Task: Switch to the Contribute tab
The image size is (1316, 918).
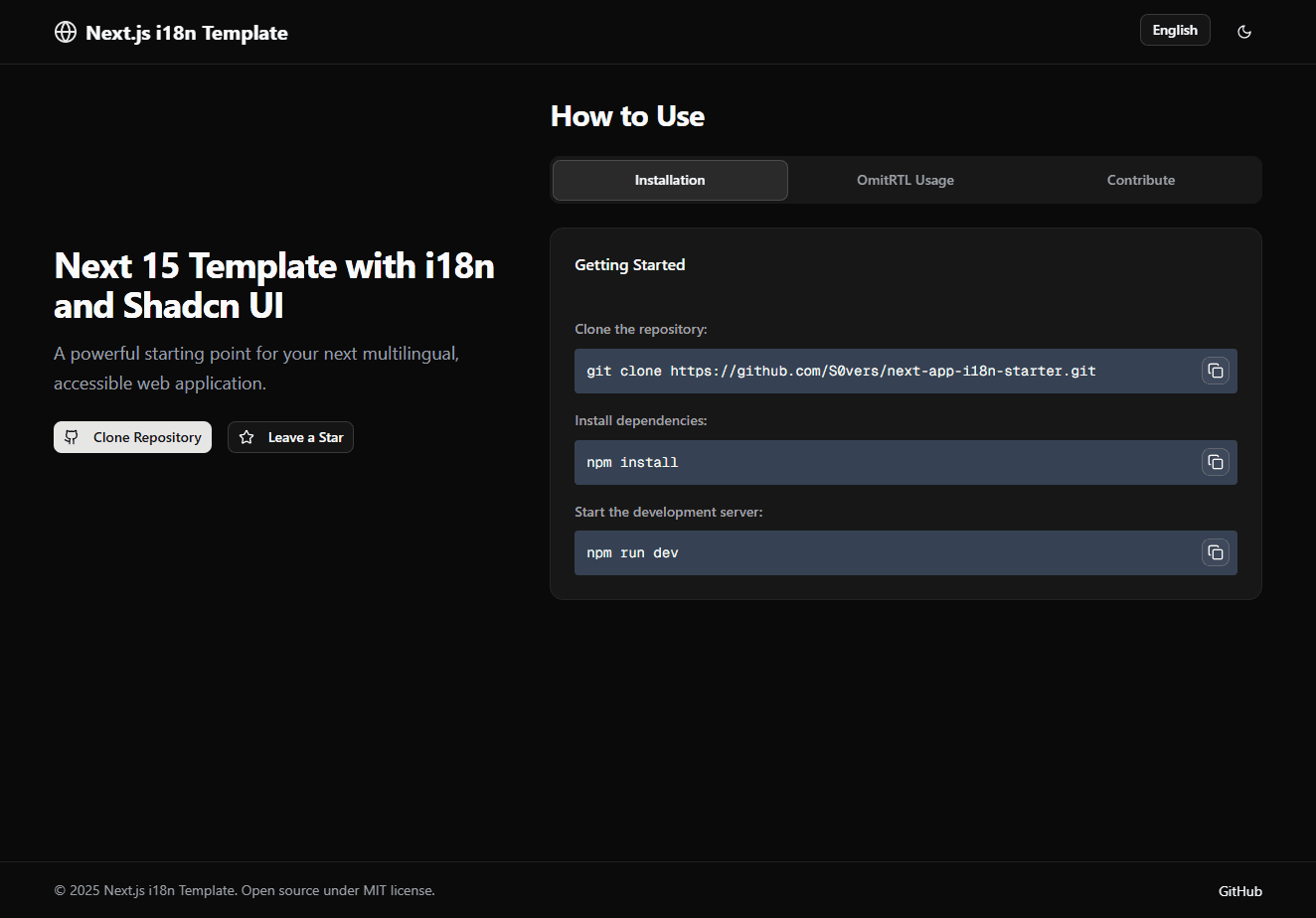Action: (x=1140, y=180)
